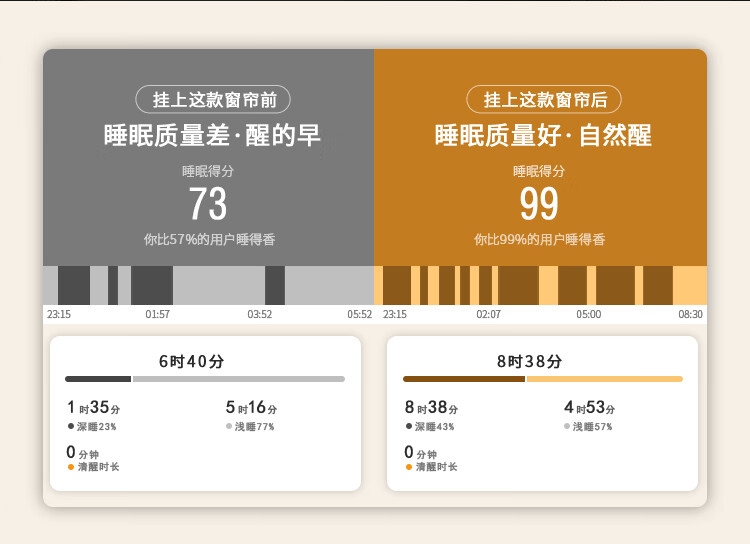Viewport: 750px width, 544px height.
Task: Click the 4时53分 light sleep duration
Action: coord(589,408)
